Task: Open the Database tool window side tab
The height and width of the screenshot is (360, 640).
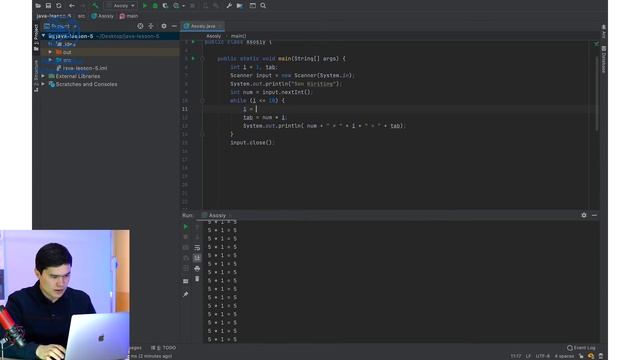Action: coord(603,59)
